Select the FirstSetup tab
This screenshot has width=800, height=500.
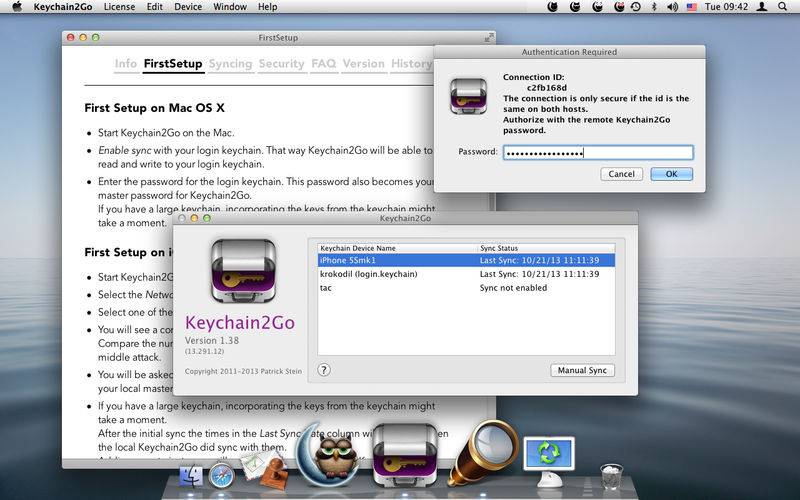173,64
